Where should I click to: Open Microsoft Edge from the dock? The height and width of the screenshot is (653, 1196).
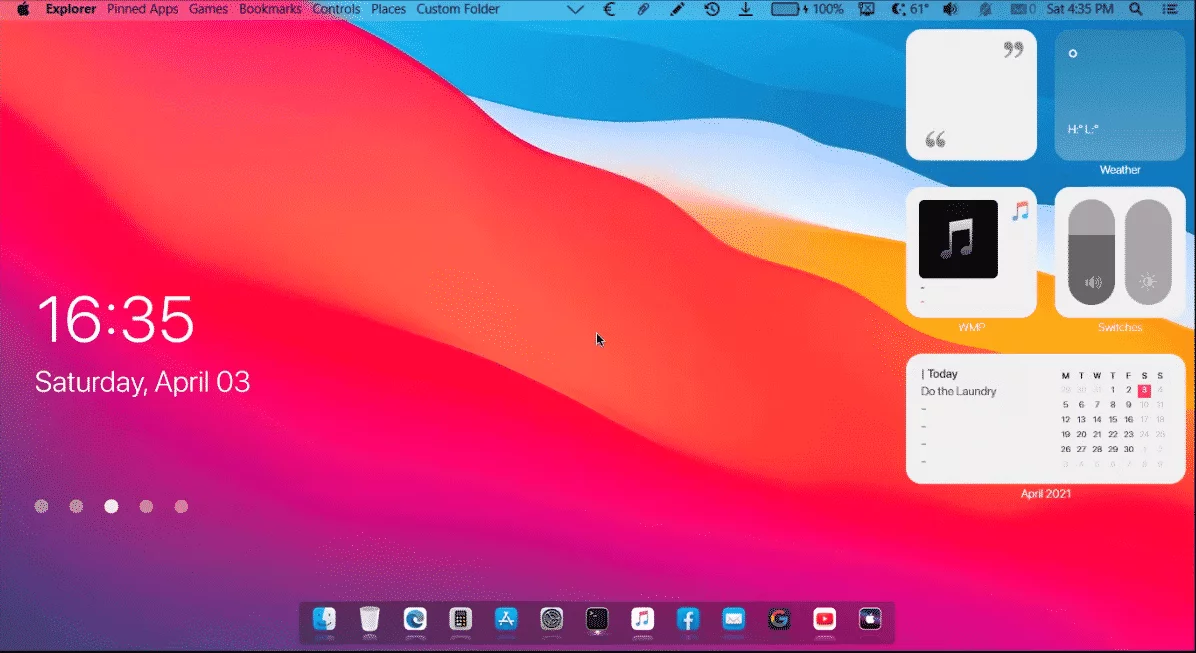click(x=415, y=620)
